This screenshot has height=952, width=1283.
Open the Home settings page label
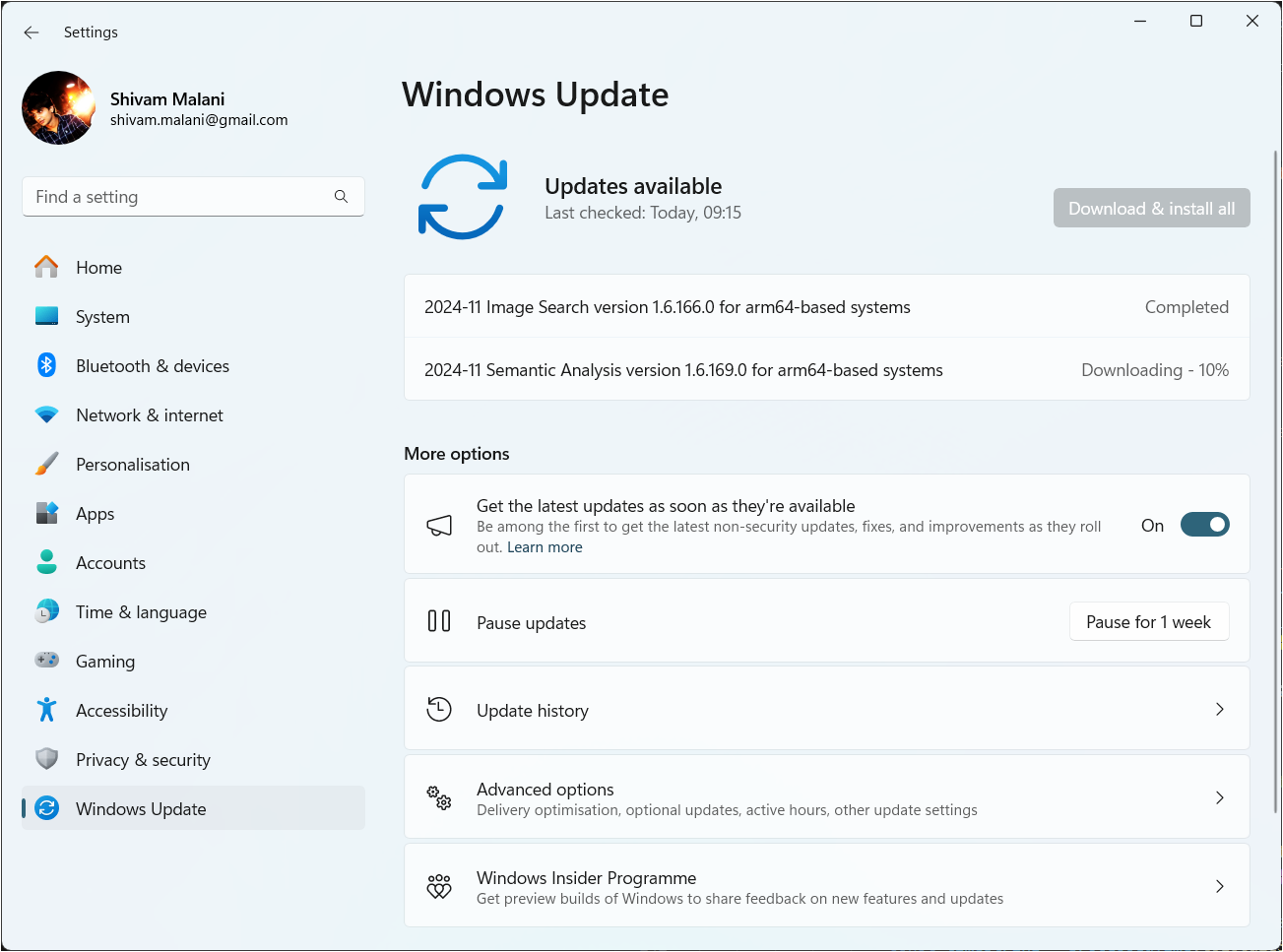99,268
